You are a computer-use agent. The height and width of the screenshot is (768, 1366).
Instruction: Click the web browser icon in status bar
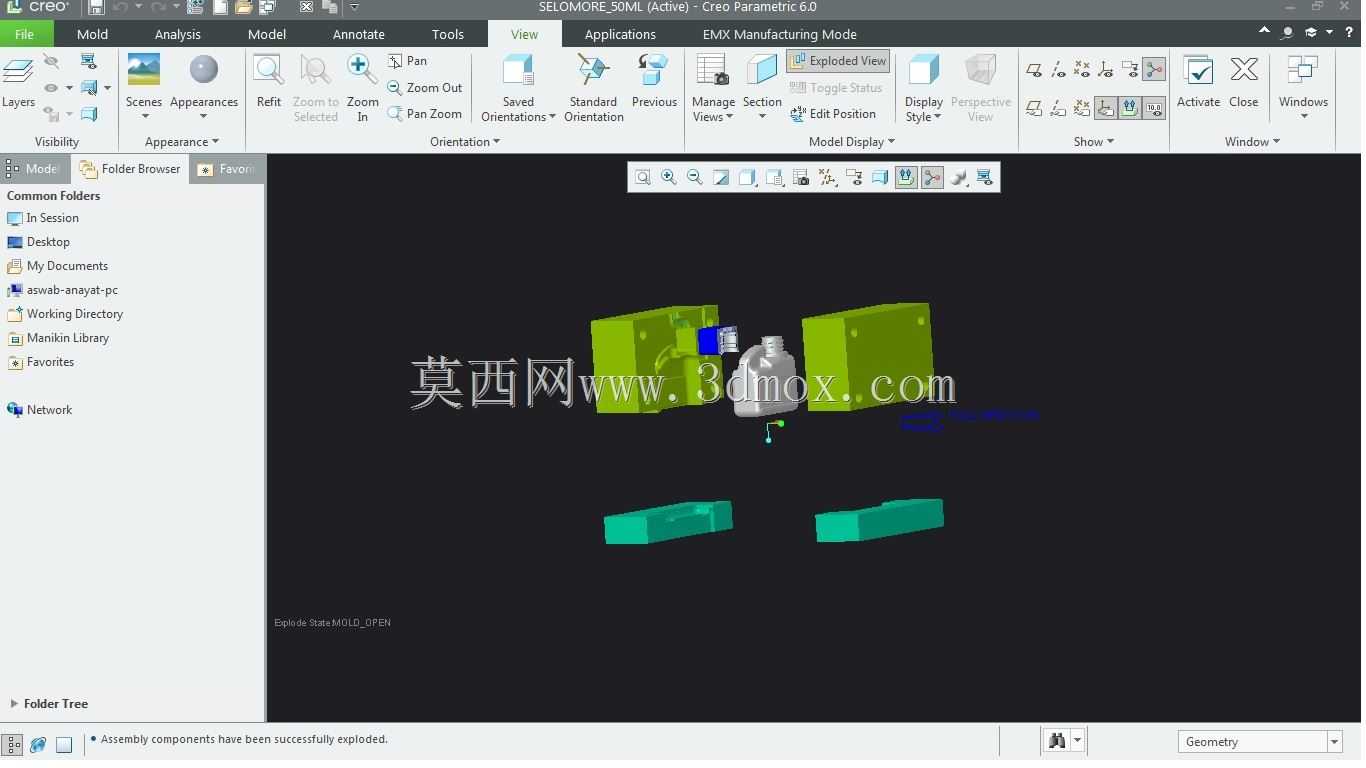(38, 744)
